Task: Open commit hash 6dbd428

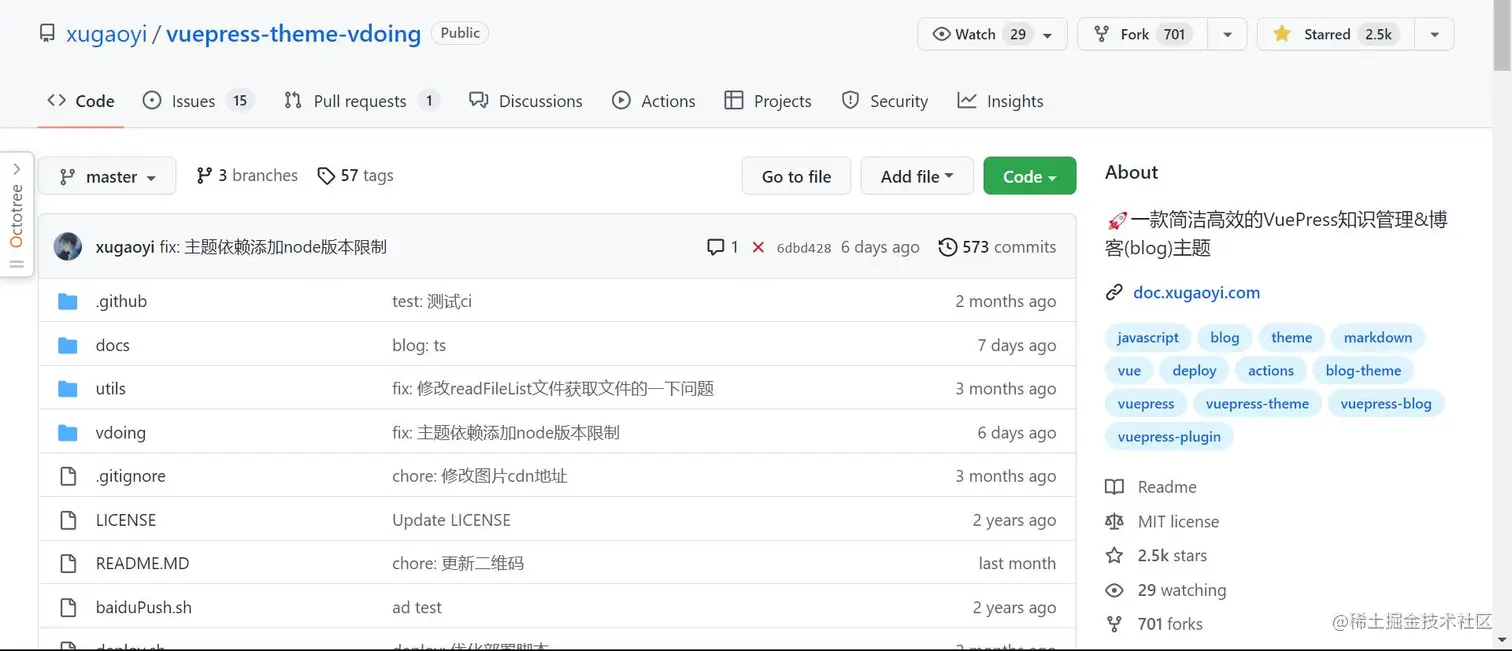Action: pos(804,248)
